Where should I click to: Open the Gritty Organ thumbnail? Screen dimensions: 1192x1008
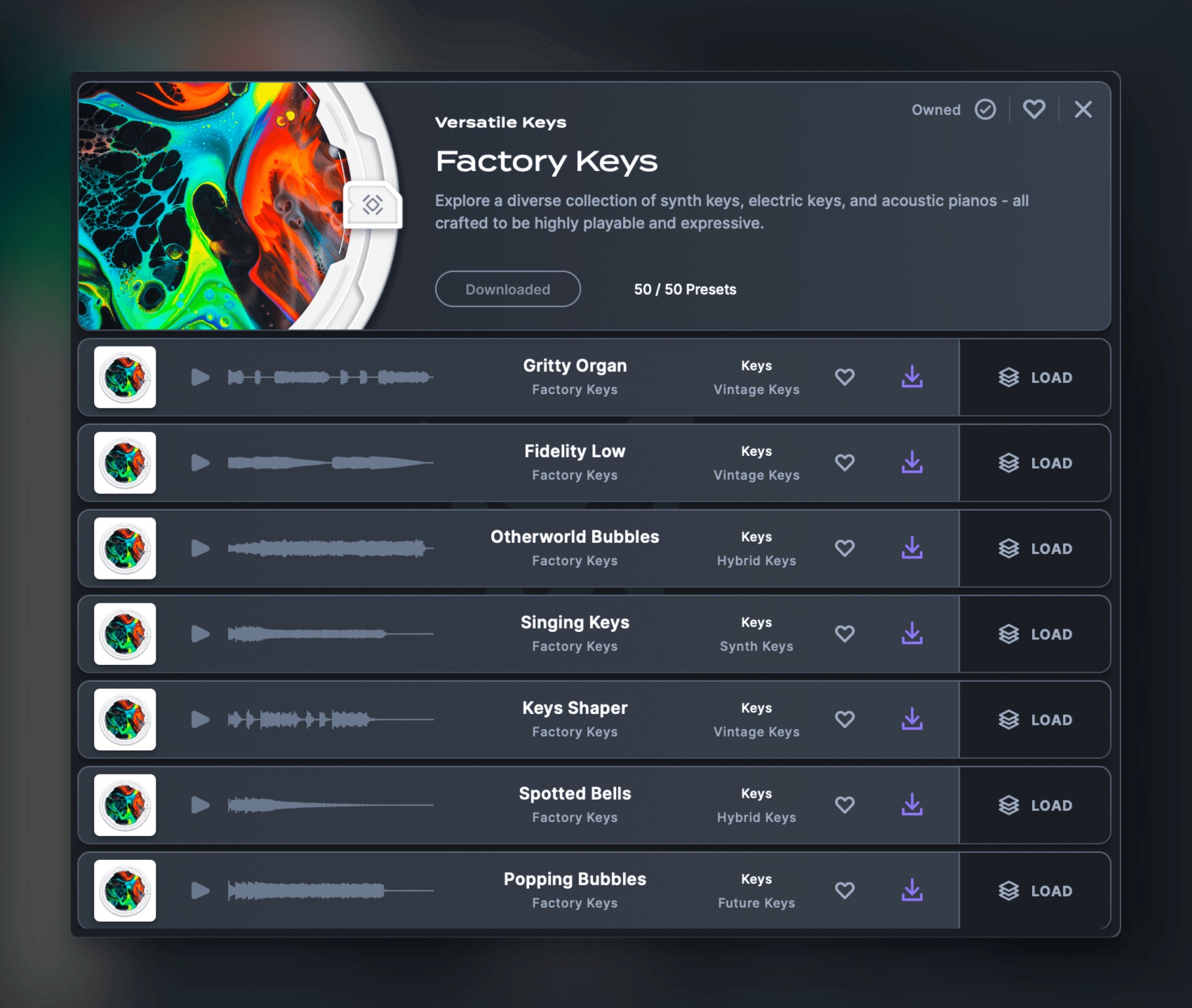(125, 377)
